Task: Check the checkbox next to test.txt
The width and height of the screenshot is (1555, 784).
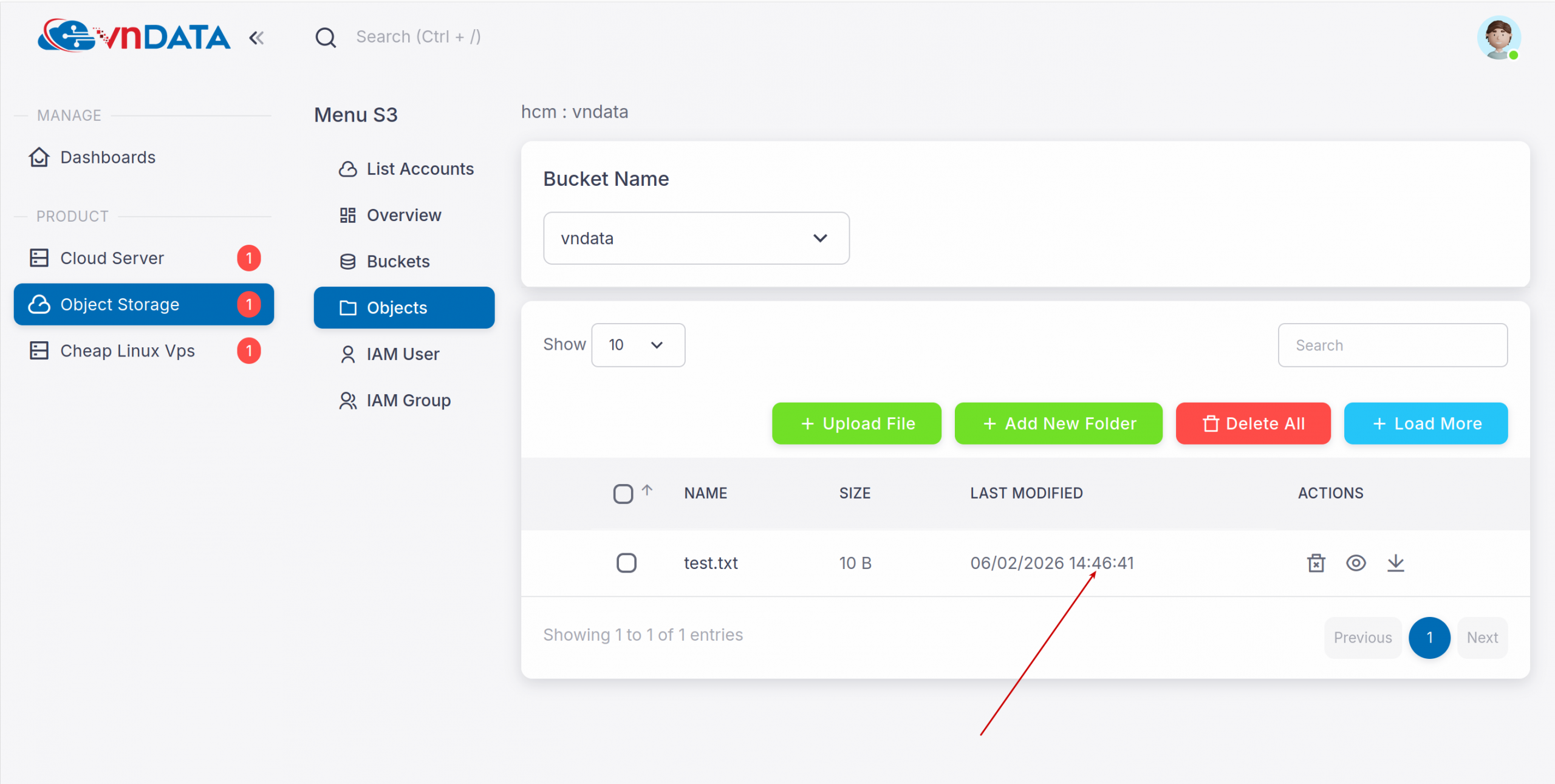Action: point(627,563)
